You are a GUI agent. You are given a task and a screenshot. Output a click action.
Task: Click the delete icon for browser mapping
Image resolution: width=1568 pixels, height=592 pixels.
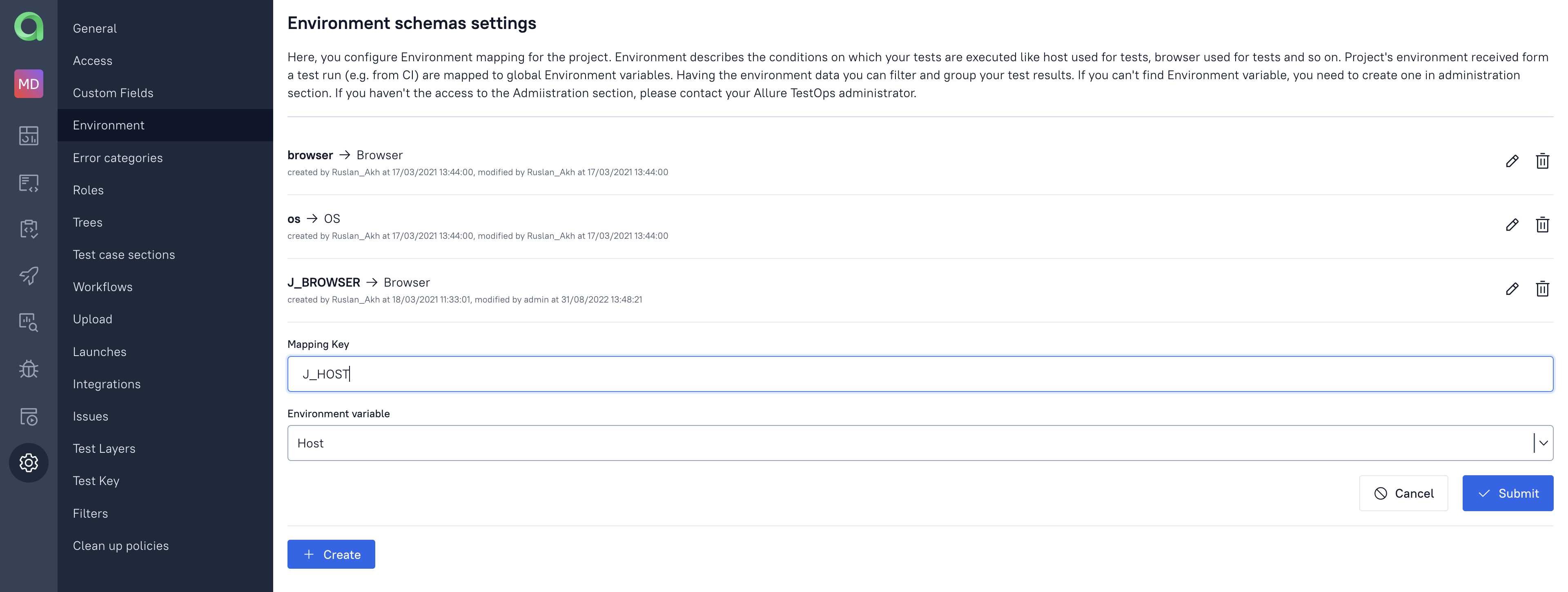tap(1543, 161)
